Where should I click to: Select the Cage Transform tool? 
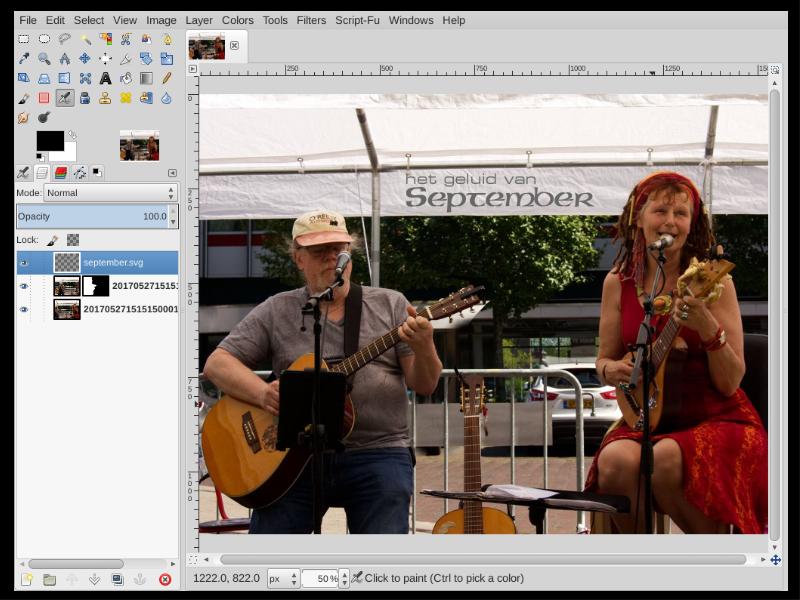[x=85, y=78]
